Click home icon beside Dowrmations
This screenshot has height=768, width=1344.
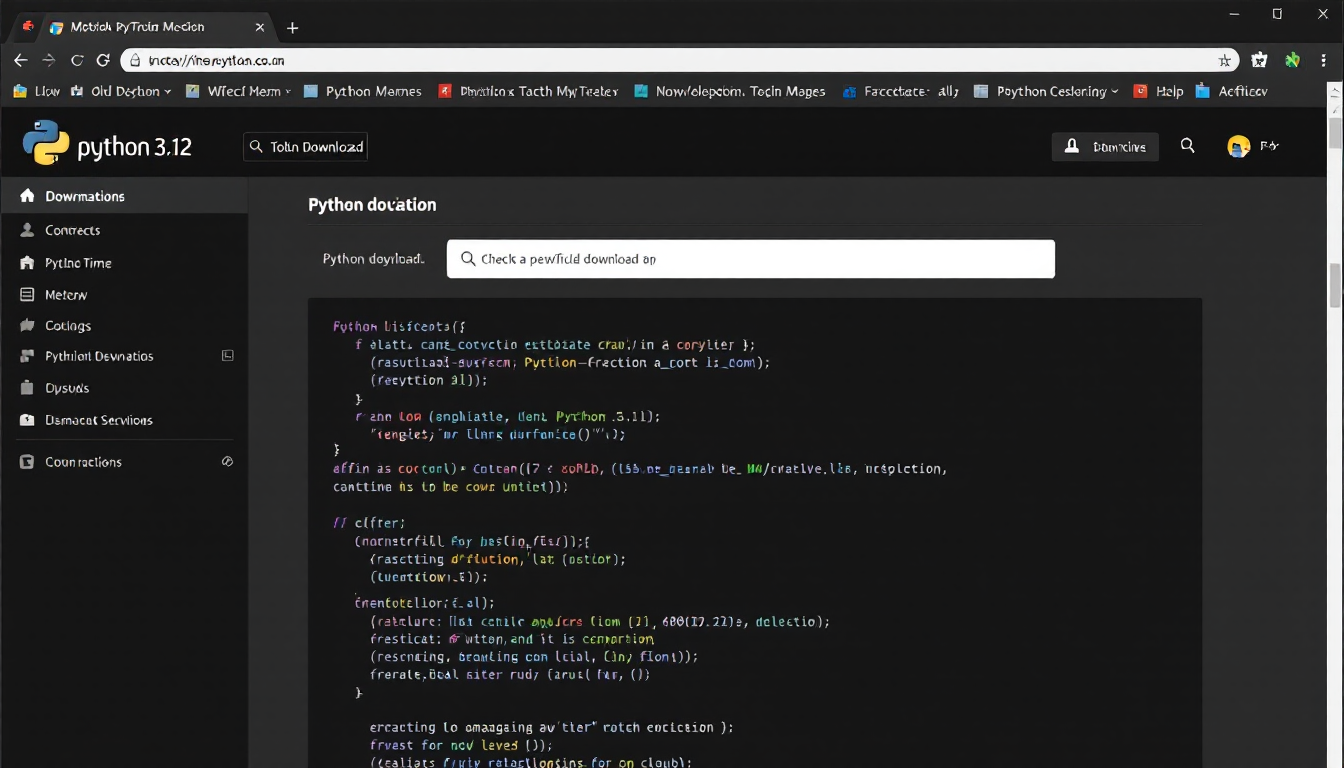(27, 196)
